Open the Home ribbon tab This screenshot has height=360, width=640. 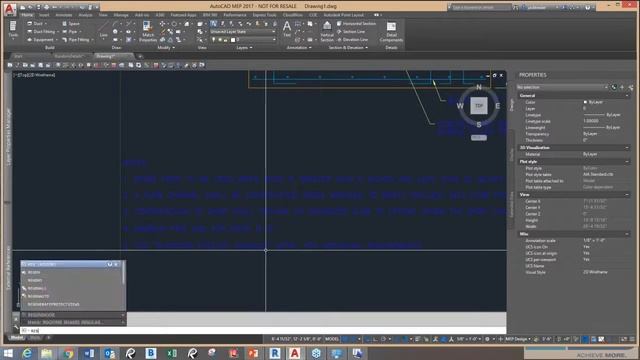[27, 15]
